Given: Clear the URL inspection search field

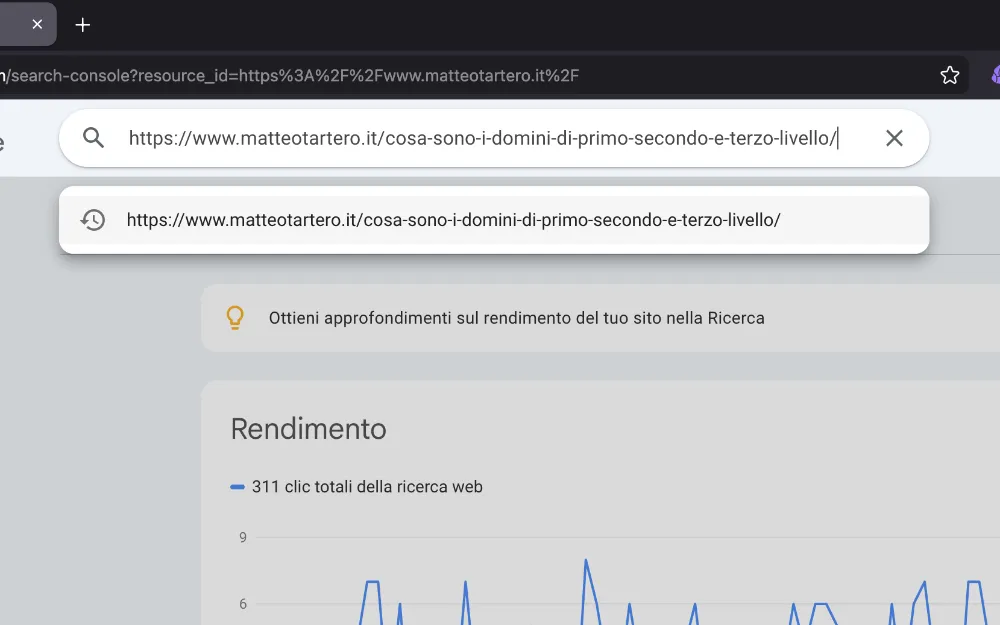Looking at the screenshot, I should pyautogui.click(x=894, y=138).
